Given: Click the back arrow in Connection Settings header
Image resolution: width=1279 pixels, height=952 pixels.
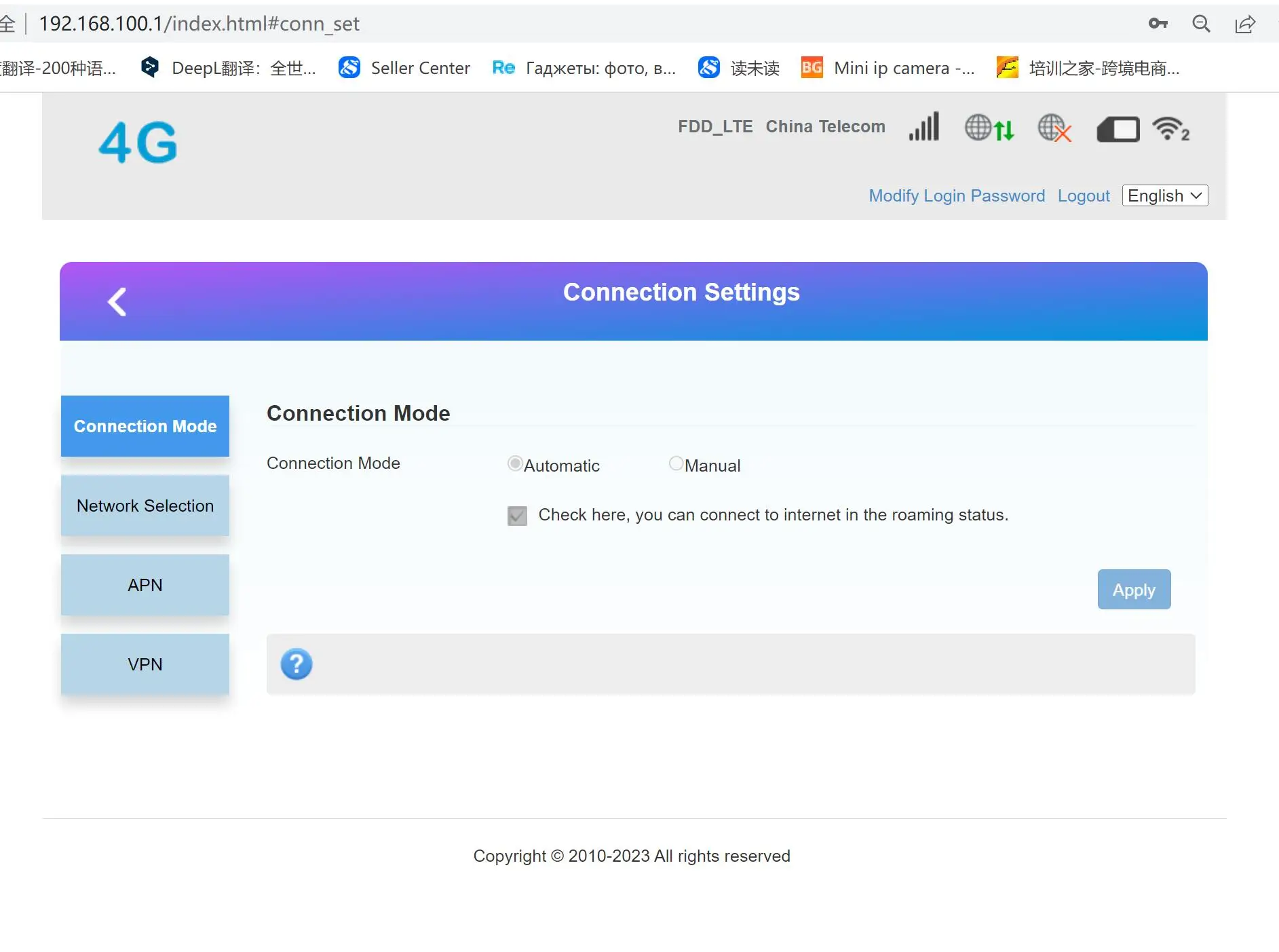Looking at the screenshot, I should [117, 302].
